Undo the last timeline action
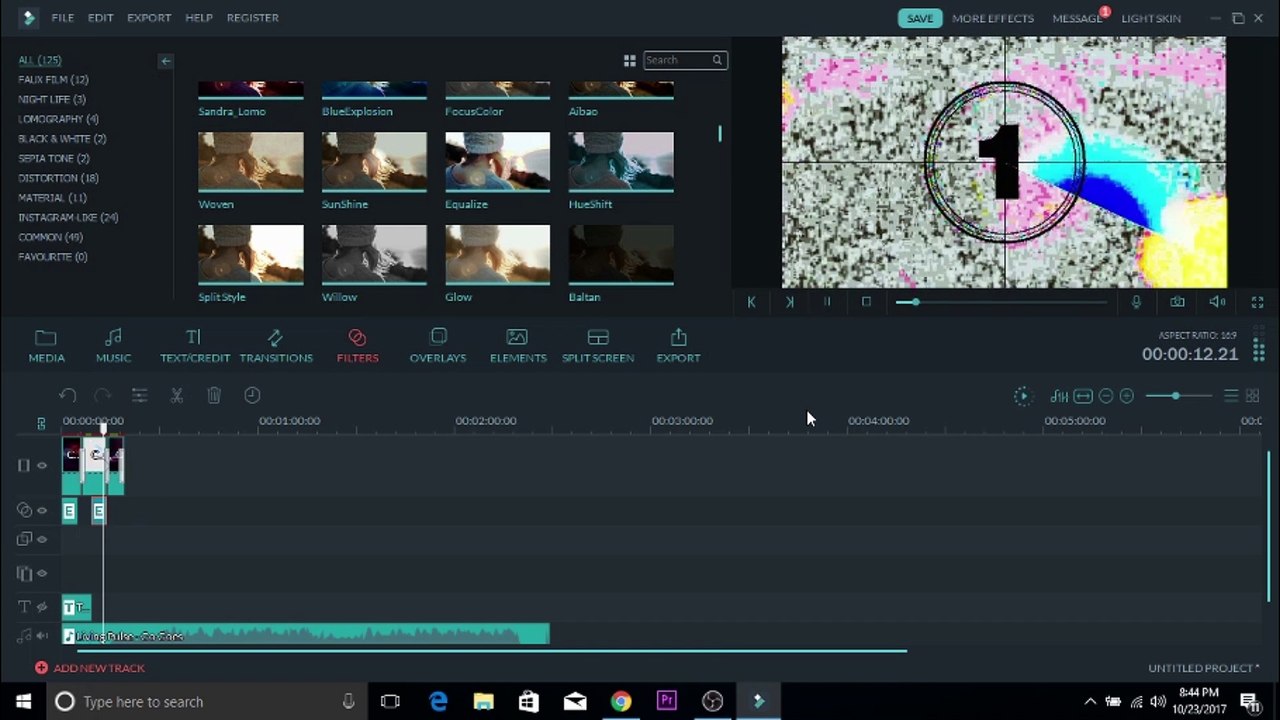1280x720 pixels. click(67, 396)
